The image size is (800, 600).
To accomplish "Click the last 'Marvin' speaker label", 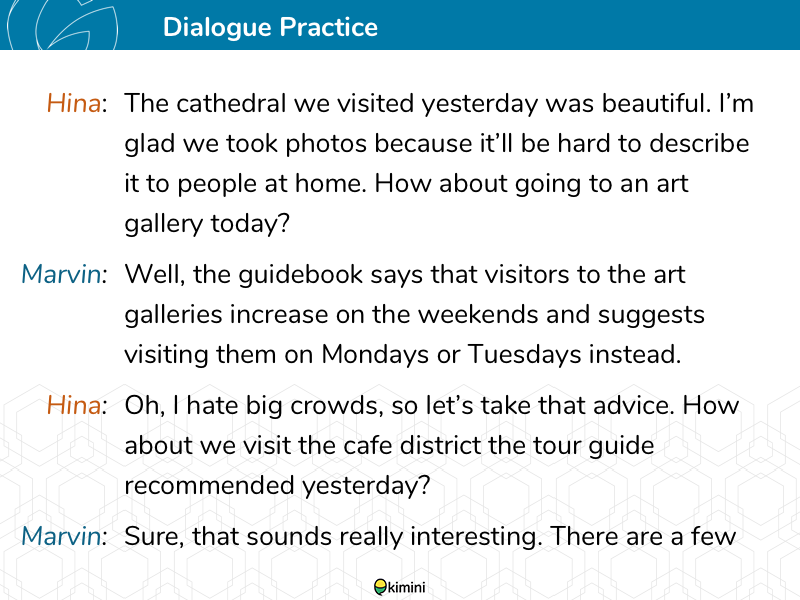I will click(x=61, y=537).
